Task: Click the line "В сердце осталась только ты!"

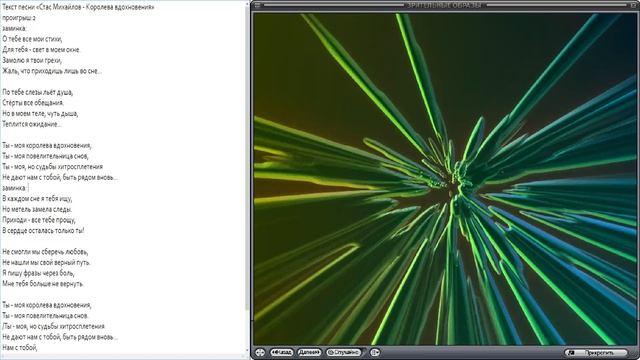Action: [x=43, y=231]
